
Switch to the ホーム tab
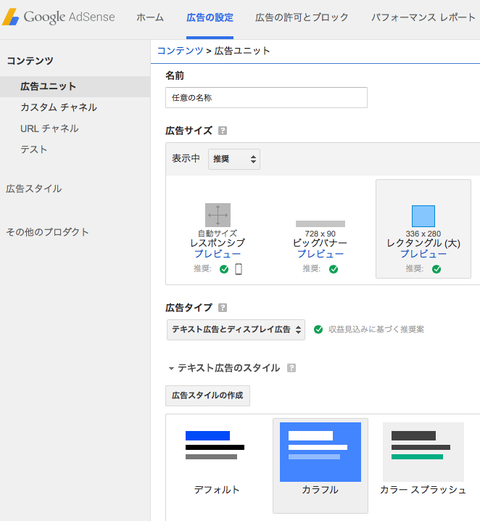150,17
